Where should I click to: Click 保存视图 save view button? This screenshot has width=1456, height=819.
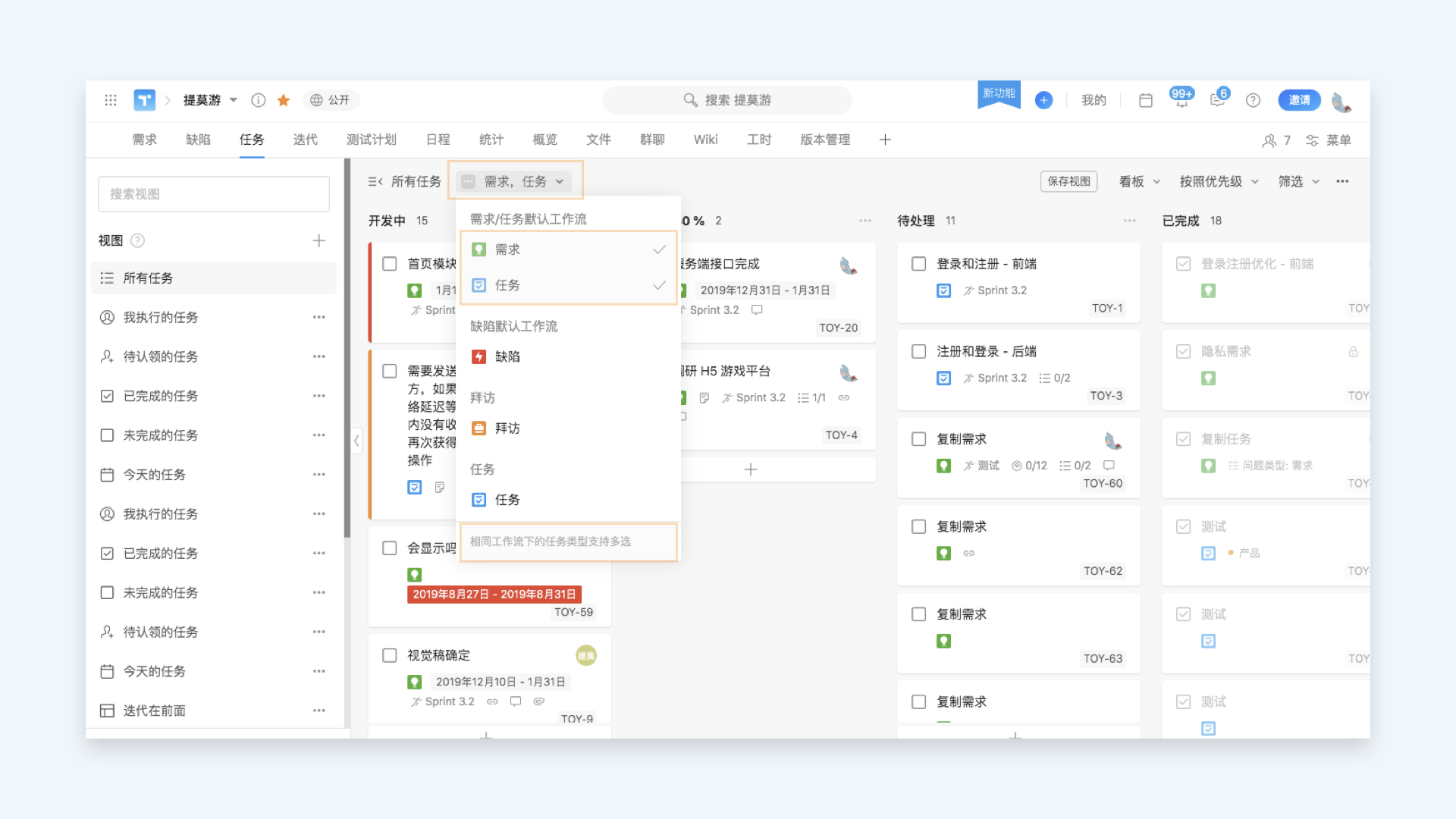pyautogui.click(x=1069, y=181)
